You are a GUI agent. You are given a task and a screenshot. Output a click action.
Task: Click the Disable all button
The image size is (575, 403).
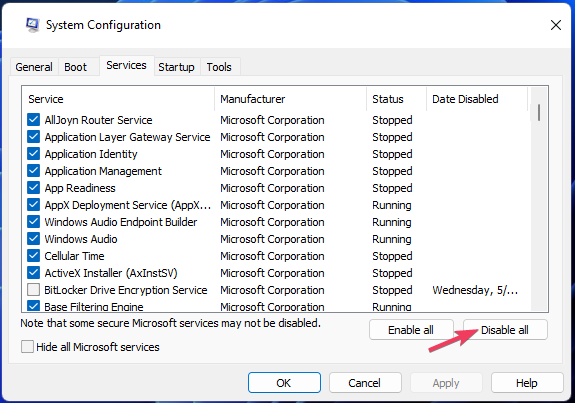click(505, 330)
